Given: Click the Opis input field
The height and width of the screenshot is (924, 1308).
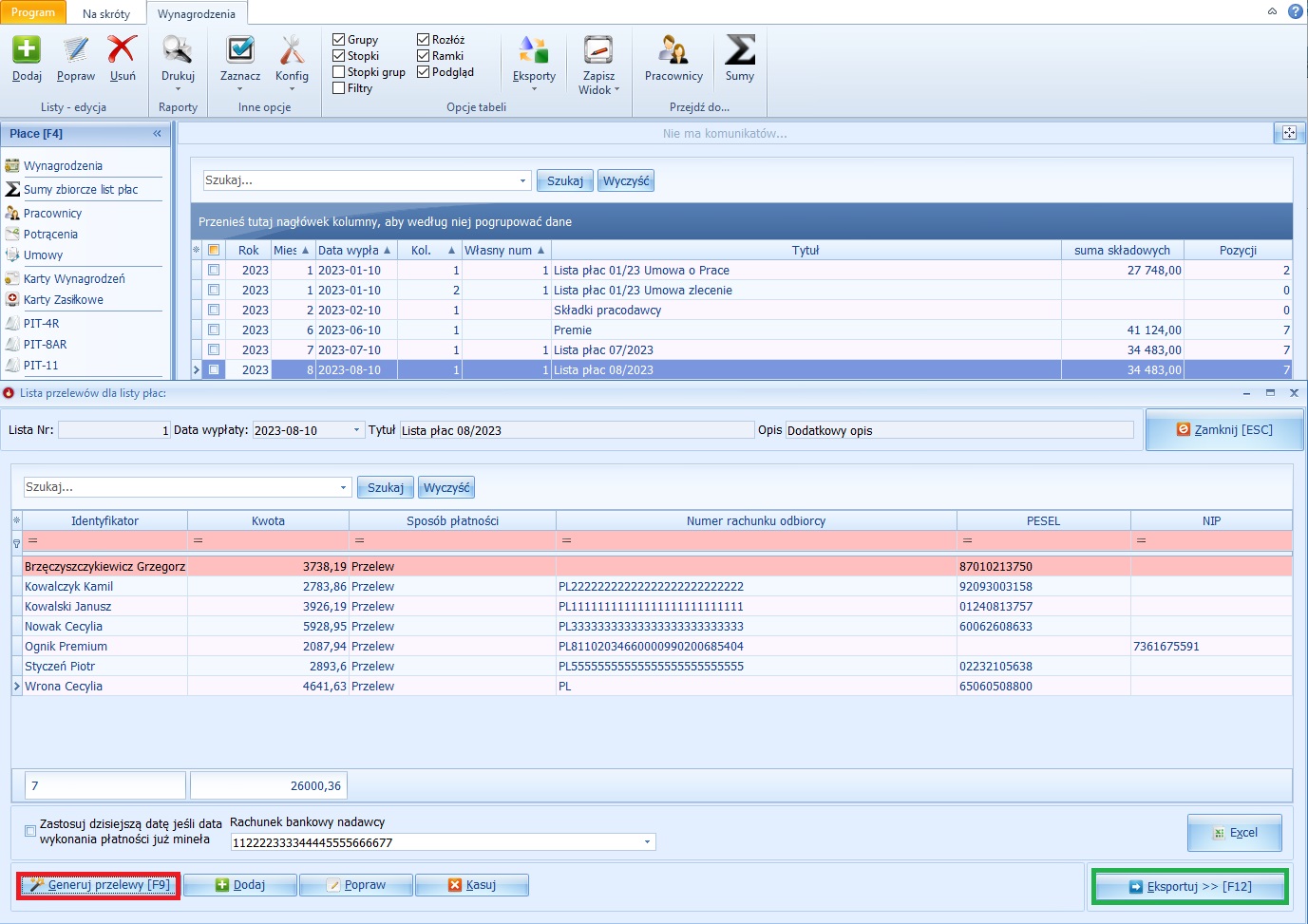Looking at the screenshot, I should click(959, 430).
